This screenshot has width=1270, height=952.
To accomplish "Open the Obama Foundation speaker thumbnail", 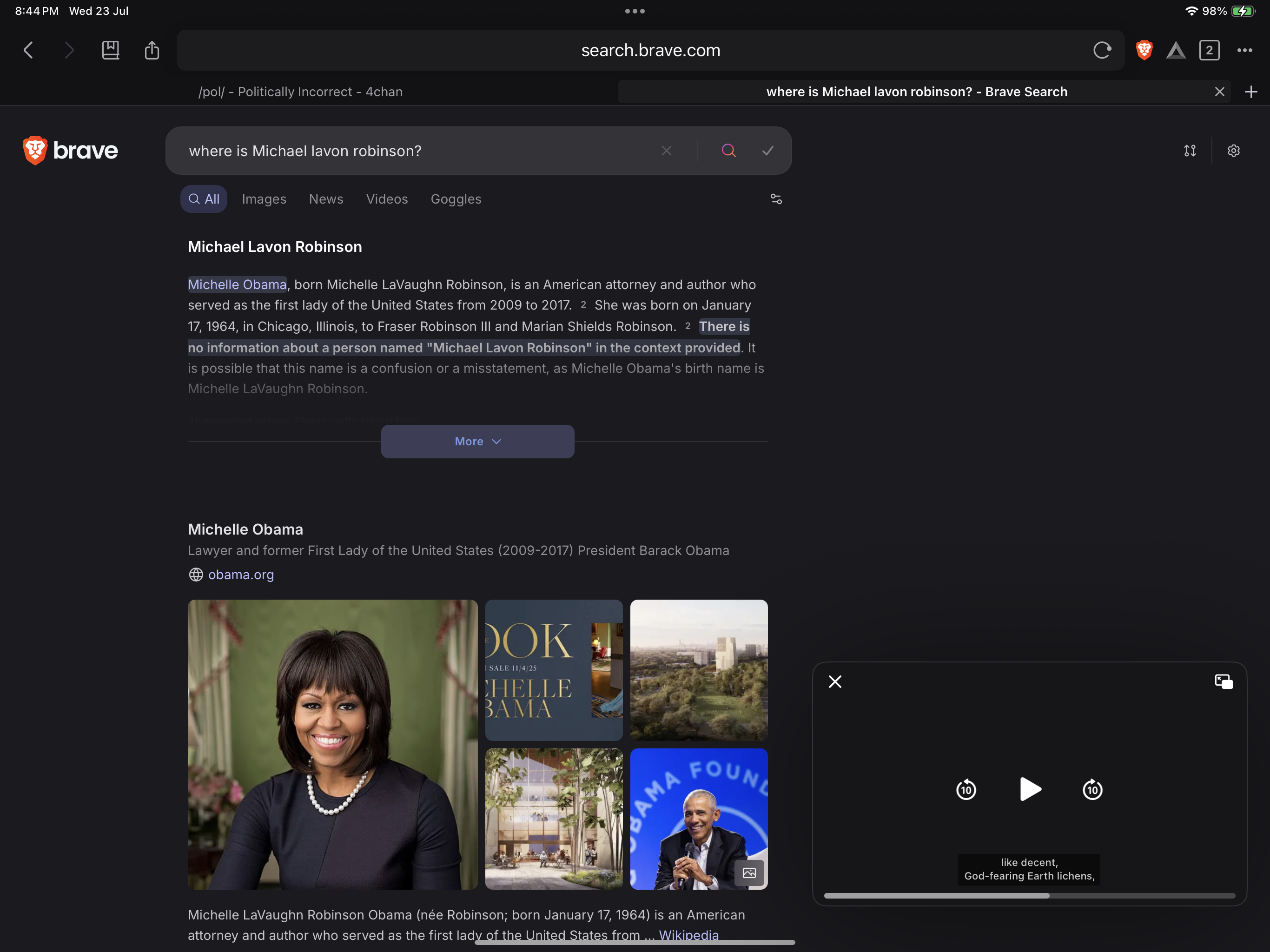I will (698, 819).
